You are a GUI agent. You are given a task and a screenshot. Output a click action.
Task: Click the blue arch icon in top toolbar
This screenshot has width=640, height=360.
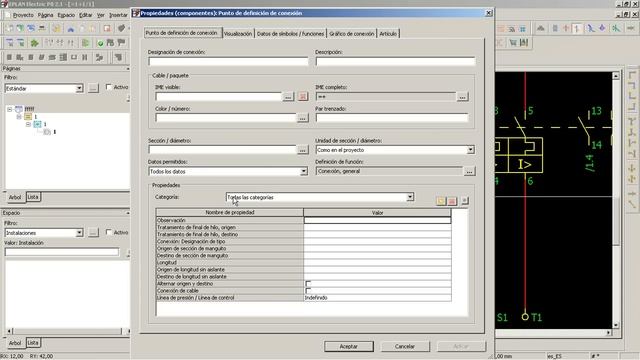[x=71, y=29]
